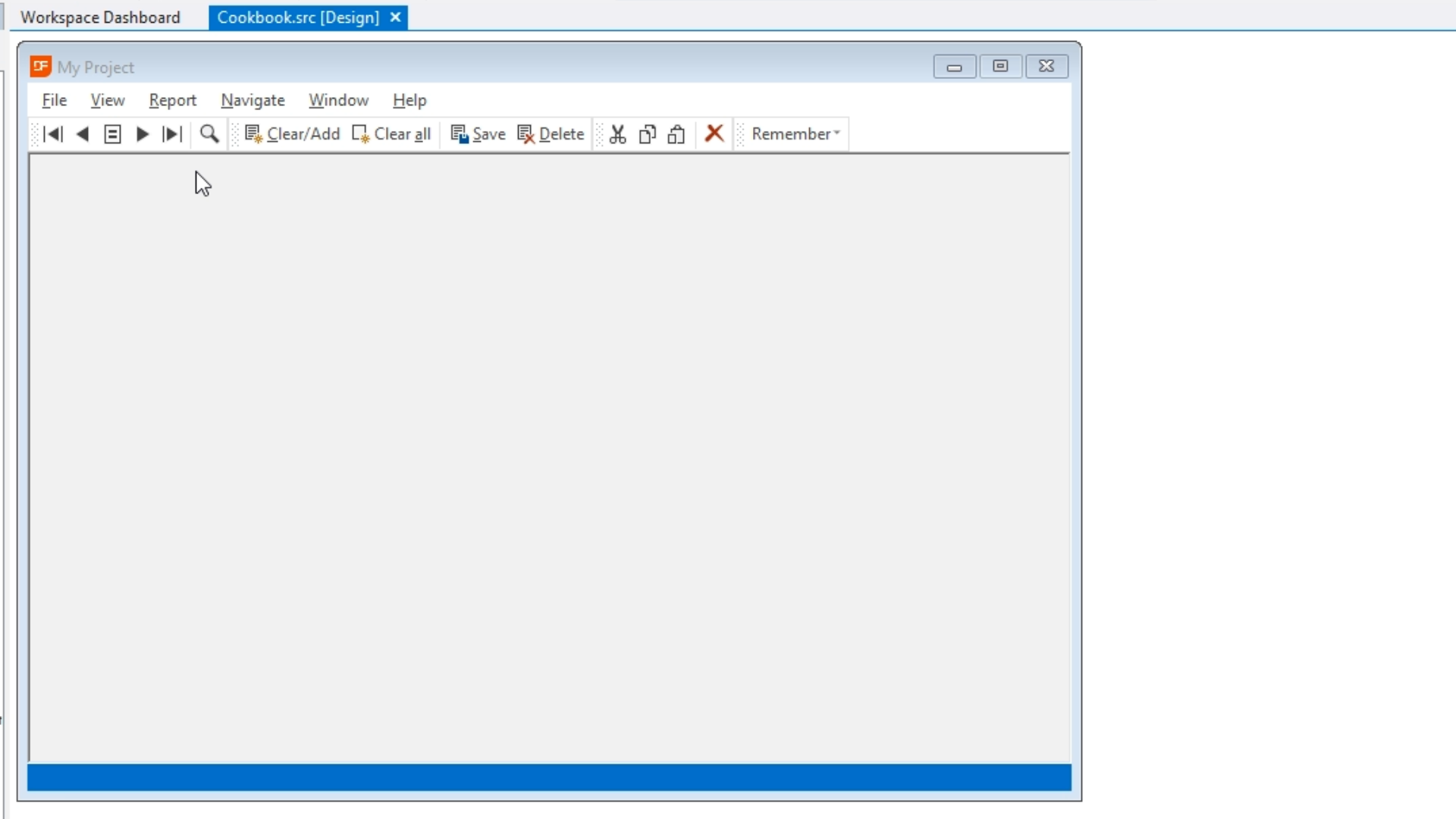1456x819 pixels.
Task: Expand the Remember dropdown
Action: (x=795, y=134)
